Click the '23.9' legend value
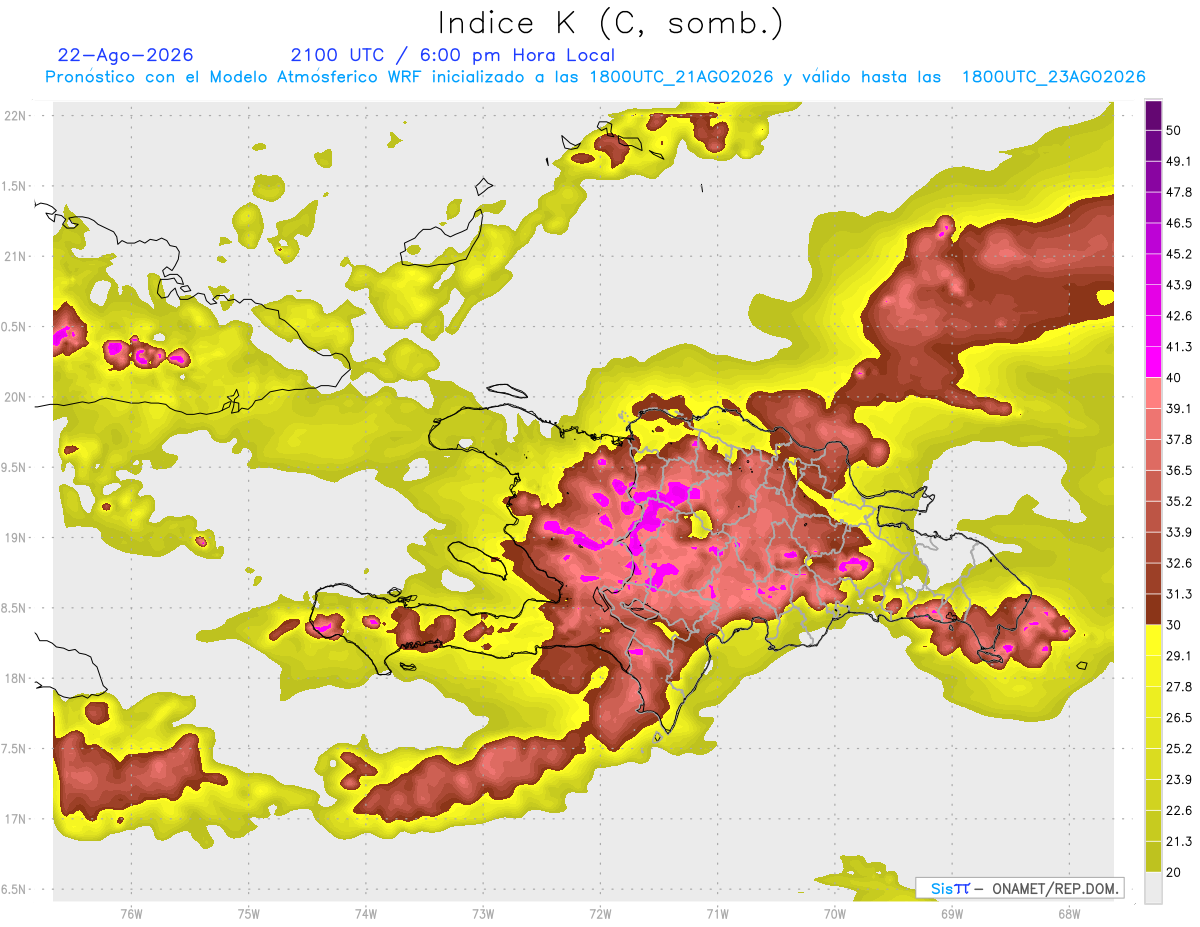This screenshot has height=927, width=1200. click(1179, 780)
